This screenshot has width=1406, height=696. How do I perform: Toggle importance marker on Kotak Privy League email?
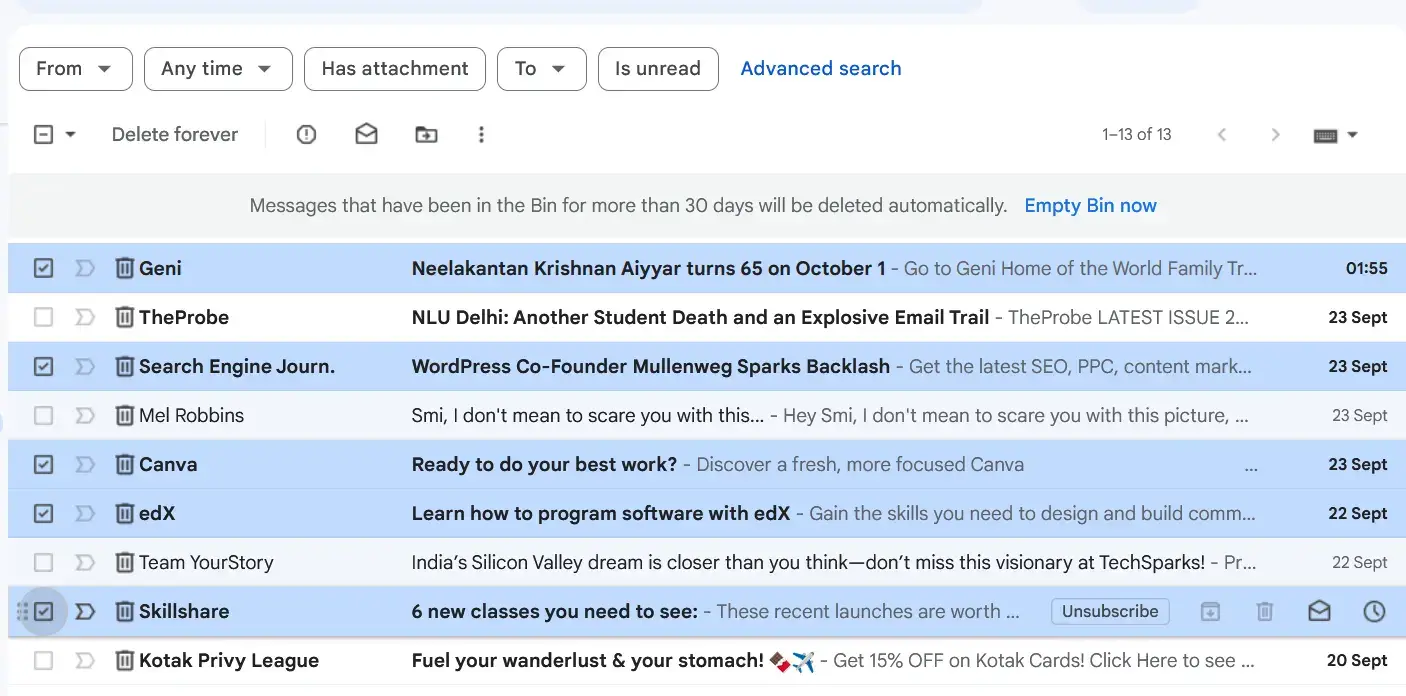[85, 660]
